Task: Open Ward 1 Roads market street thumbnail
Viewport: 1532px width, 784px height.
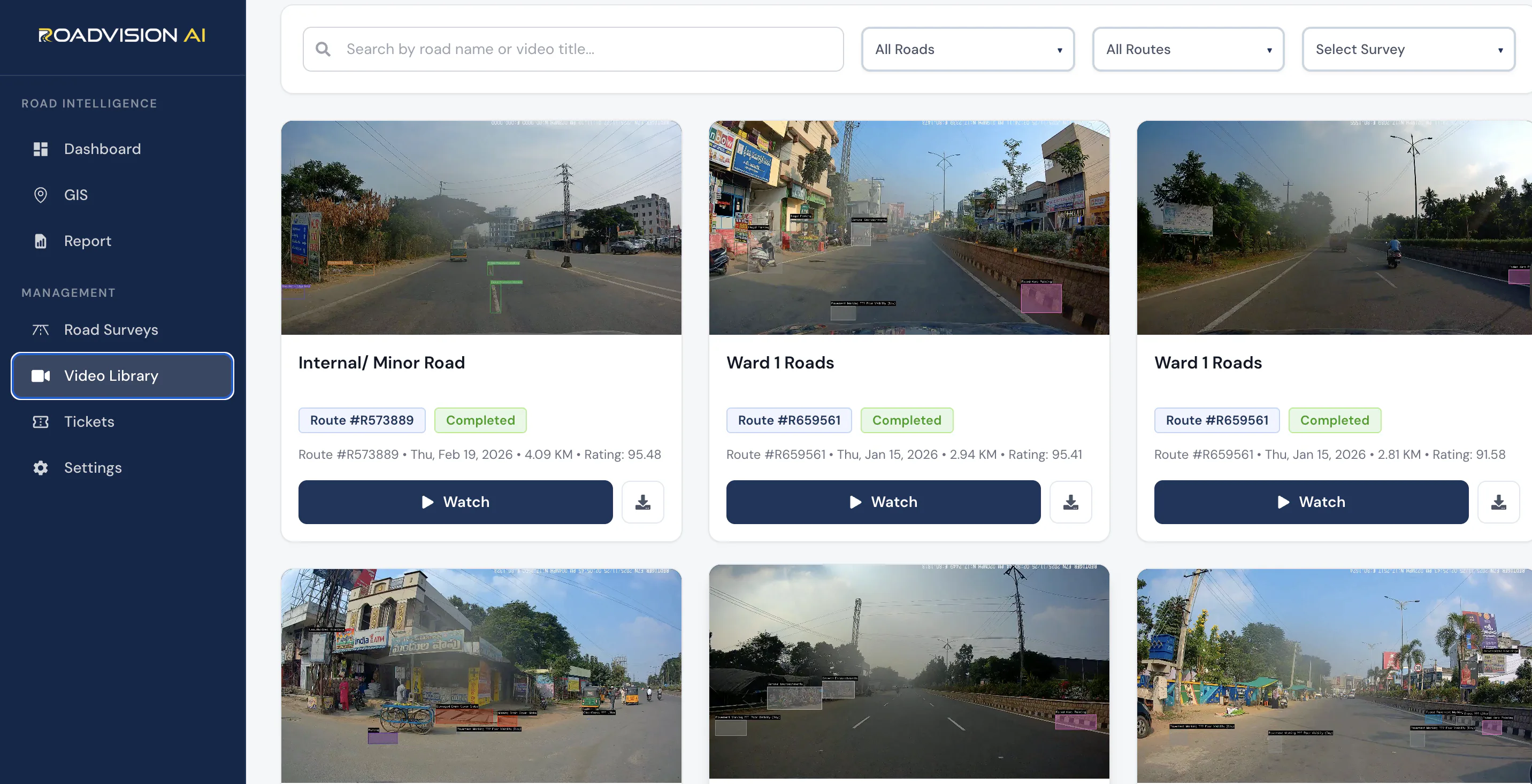Action: tap(909, 228)
